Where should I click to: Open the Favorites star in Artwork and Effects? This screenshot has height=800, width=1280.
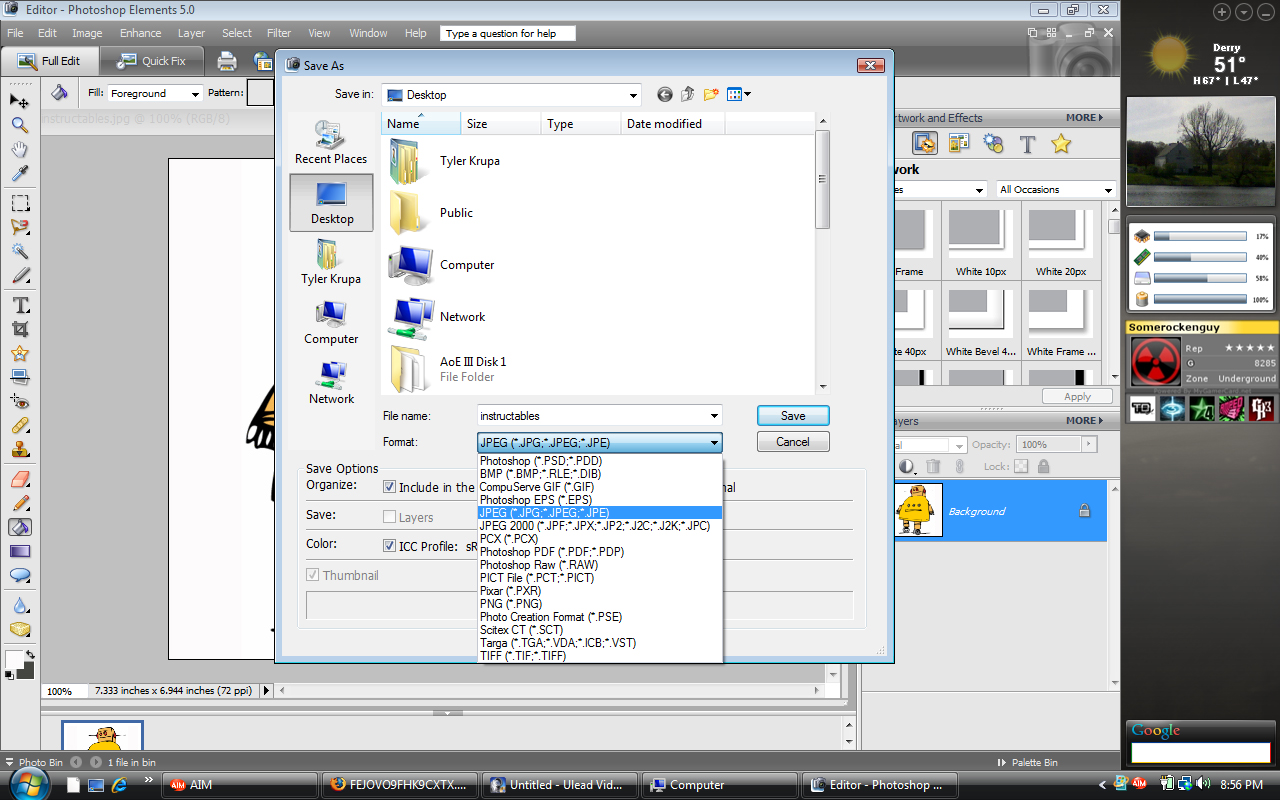pos(1061,144)
